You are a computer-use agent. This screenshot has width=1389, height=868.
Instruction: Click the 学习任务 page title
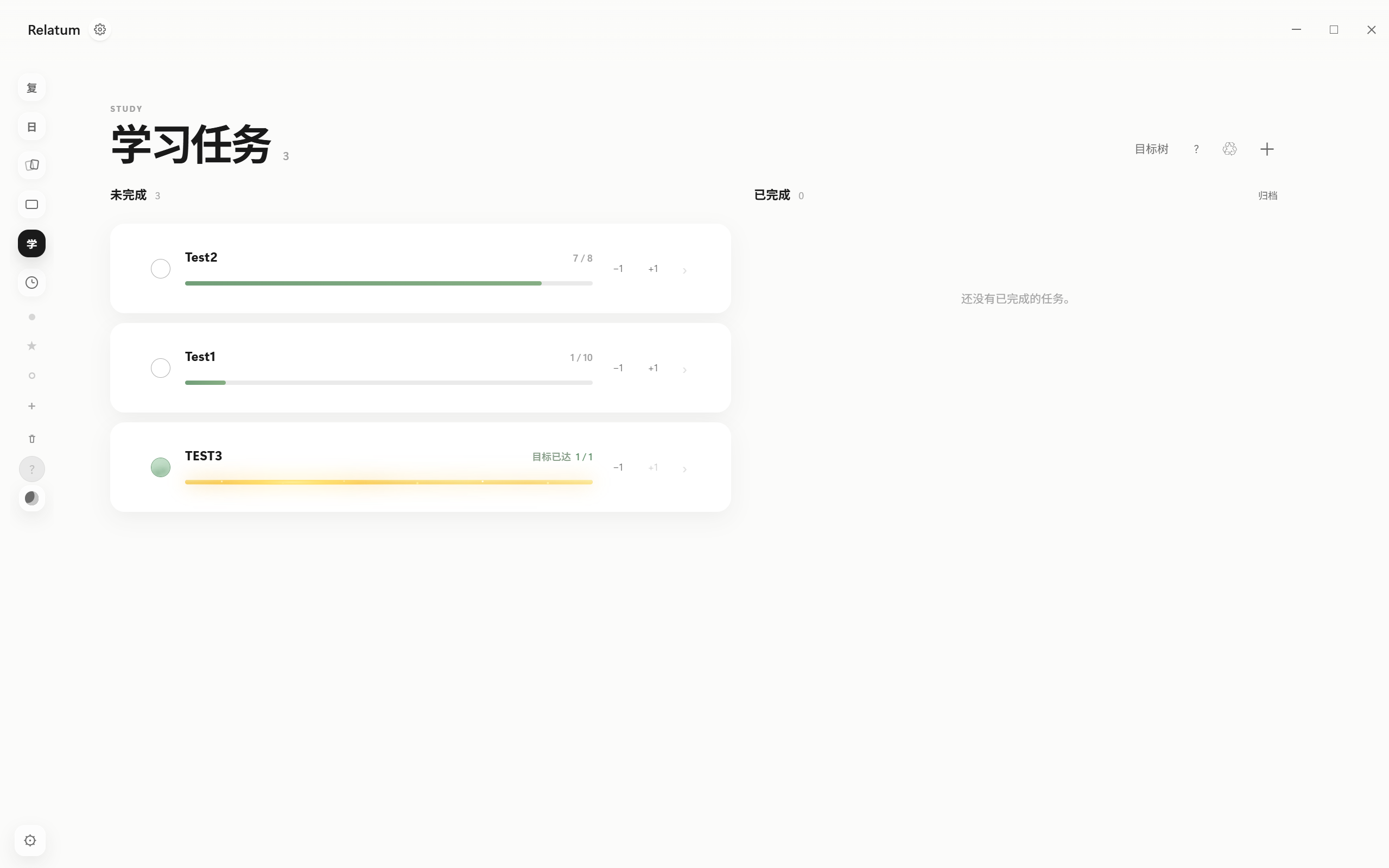click(x=191, y=144)
